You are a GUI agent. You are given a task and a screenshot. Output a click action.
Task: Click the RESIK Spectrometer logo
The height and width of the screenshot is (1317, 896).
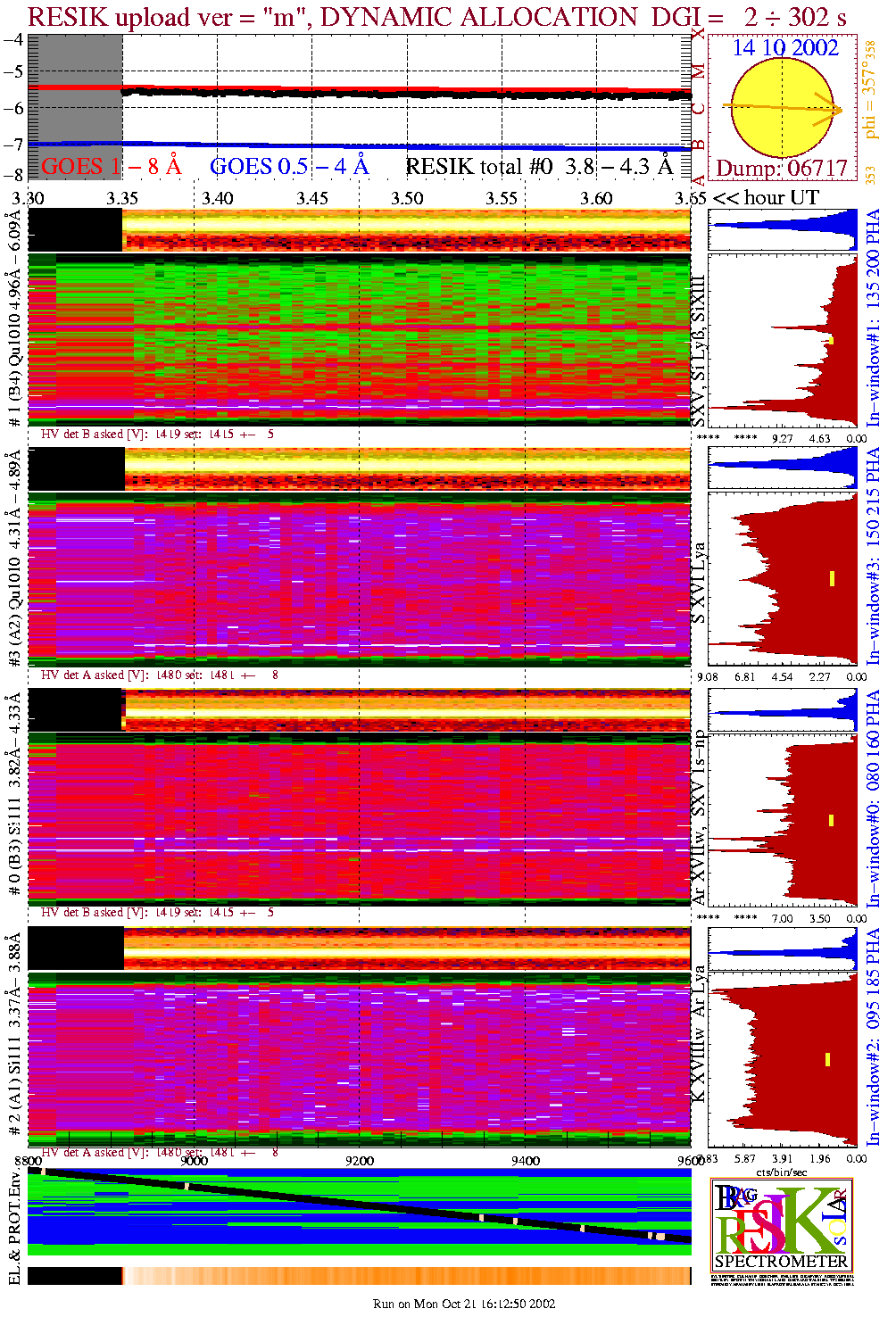(781, 1224)
